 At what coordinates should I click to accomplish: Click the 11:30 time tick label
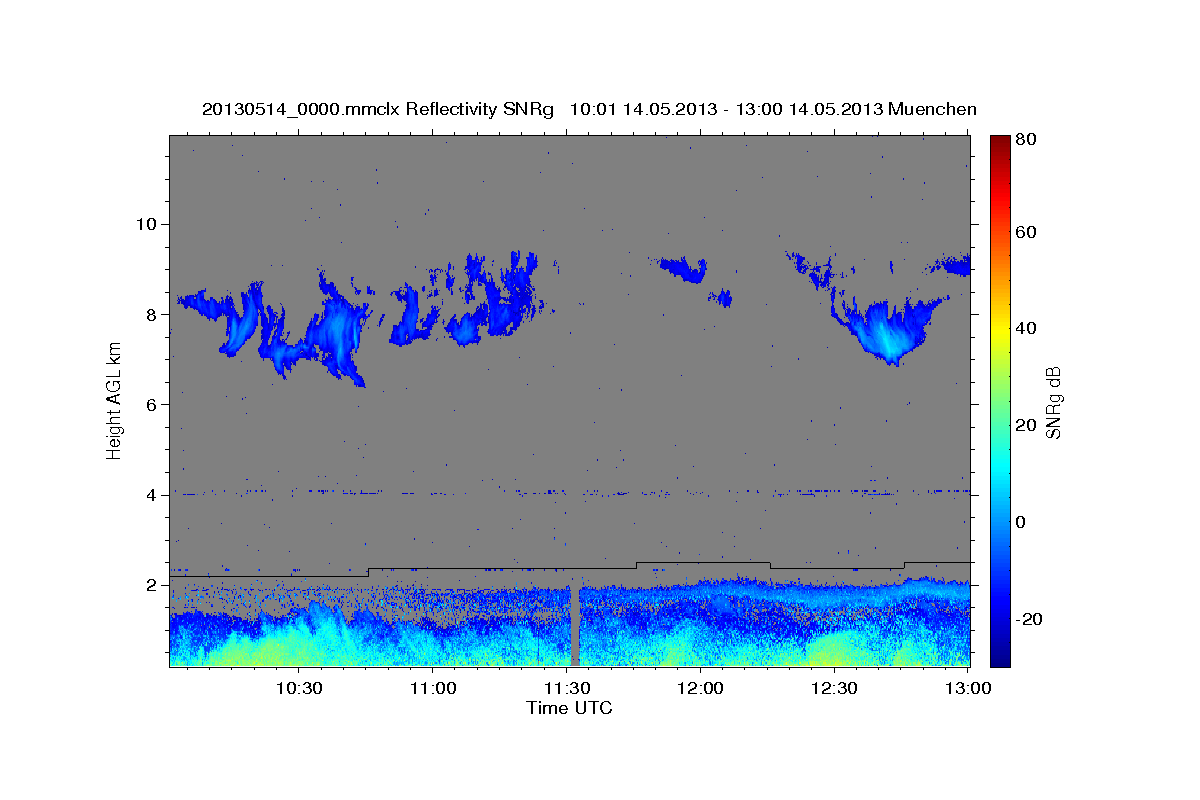(x=566, y=688)
